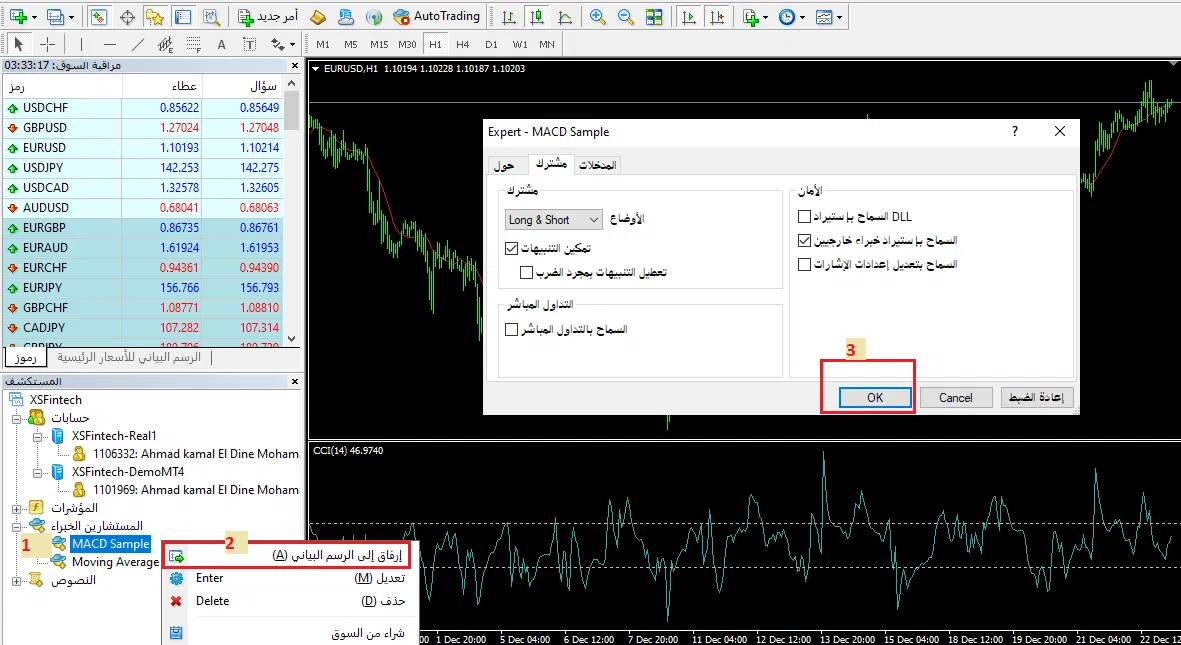Switch chart timeframe to H4
The width and height of the screenshot is (1181, 645).
click(462, 44)
